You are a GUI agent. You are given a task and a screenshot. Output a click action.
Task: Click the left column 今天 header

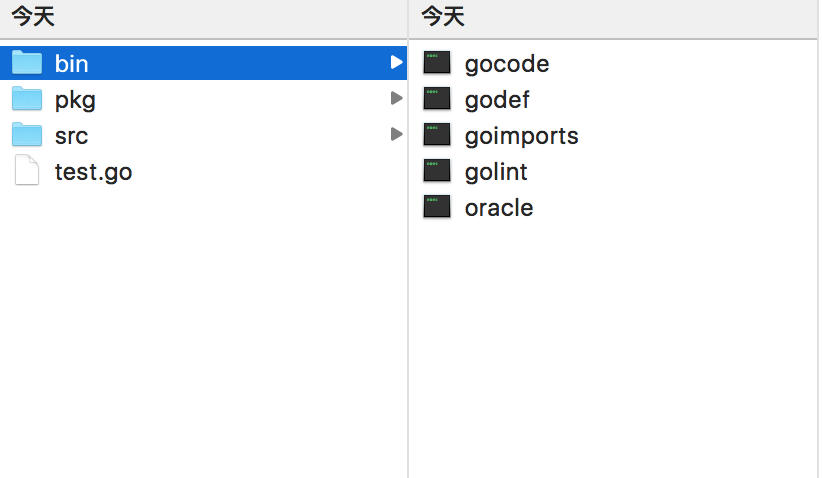[x=33, y=16]
